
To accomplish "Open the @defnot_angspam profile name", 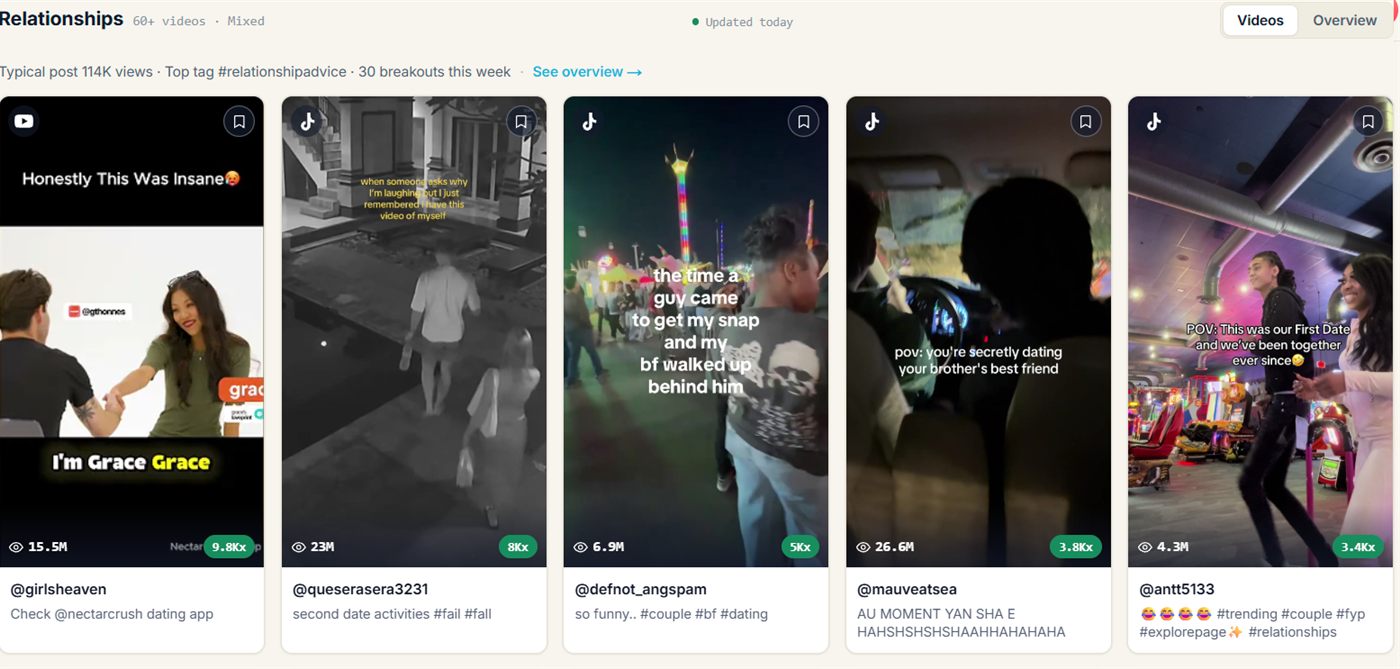I will (641, 589).
